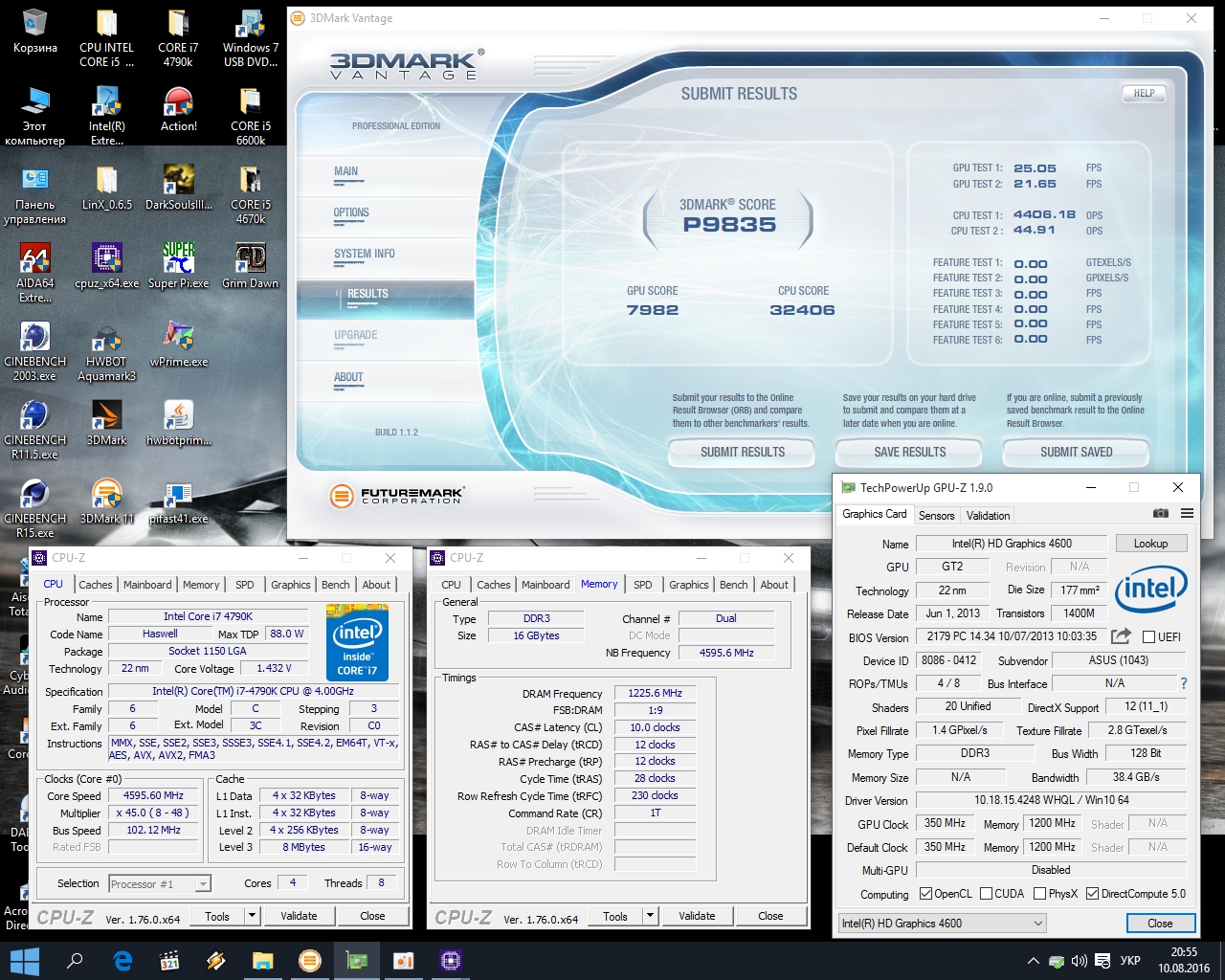Click SUBMIT RESULTS button in 3DMark
Image resolution: width=1225 pixels, height=980 pixels.
coord(743,452)
